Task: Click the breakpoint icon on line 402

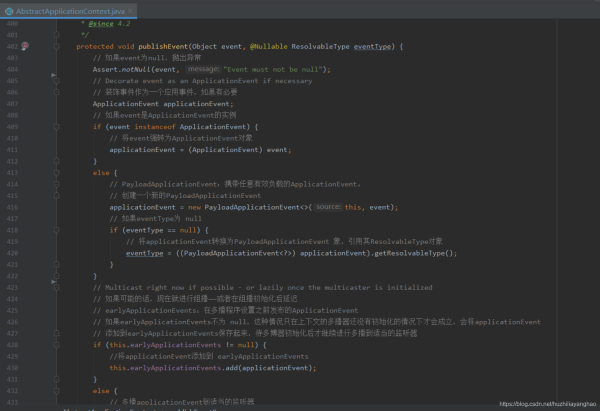Action: click(x=26, y=46)
